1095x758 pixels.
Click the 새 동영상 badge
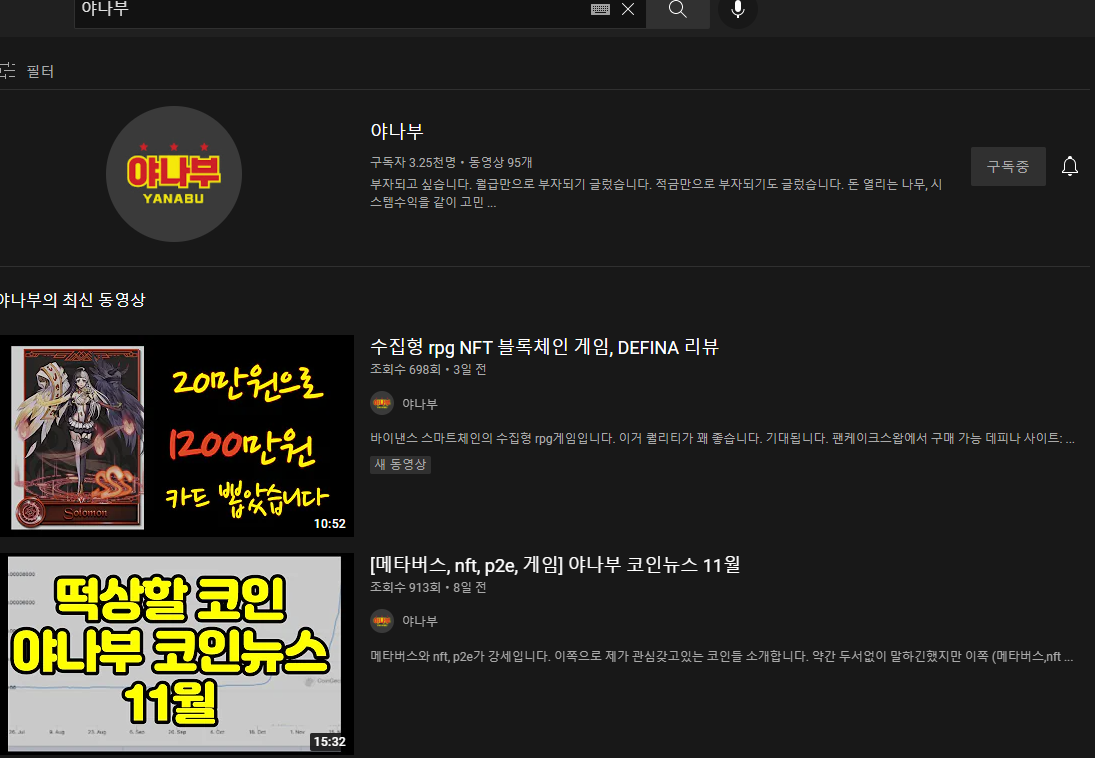point(400,465)
